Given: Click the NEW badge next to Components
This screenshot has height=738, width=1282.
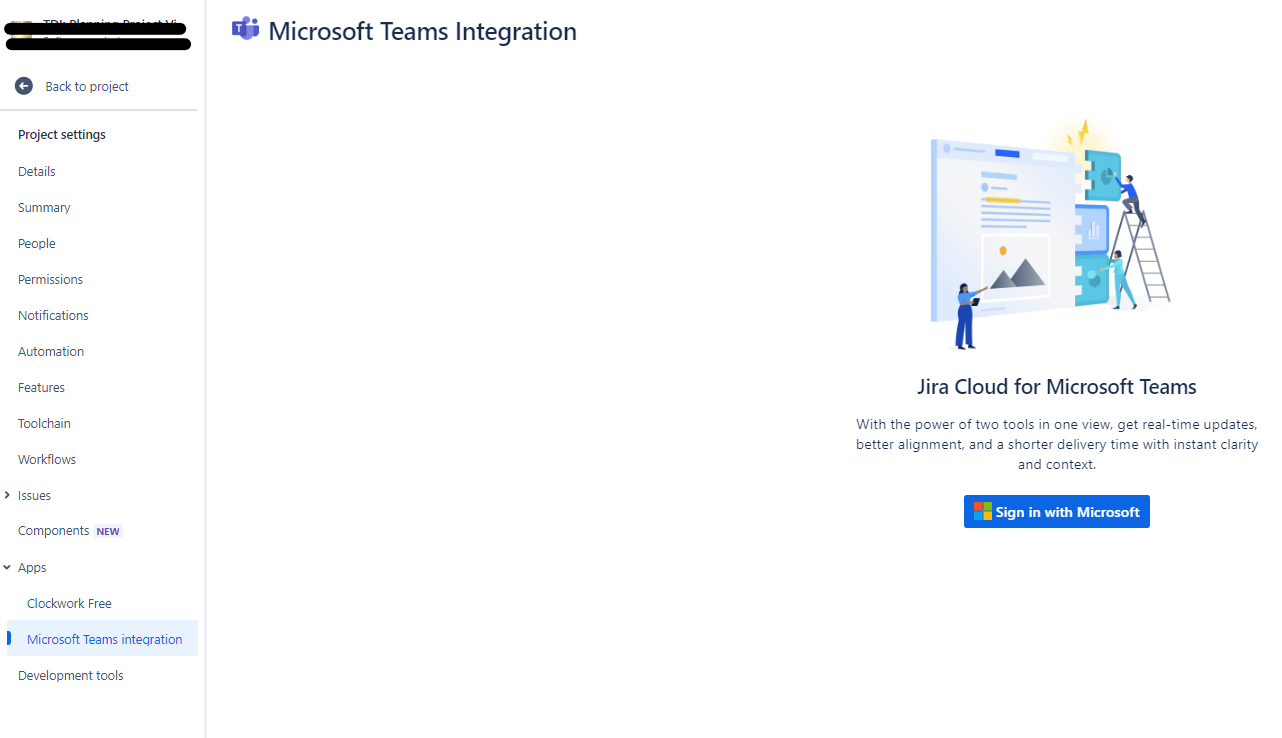Looking at the screenshot, I should (x=107, y=531).
